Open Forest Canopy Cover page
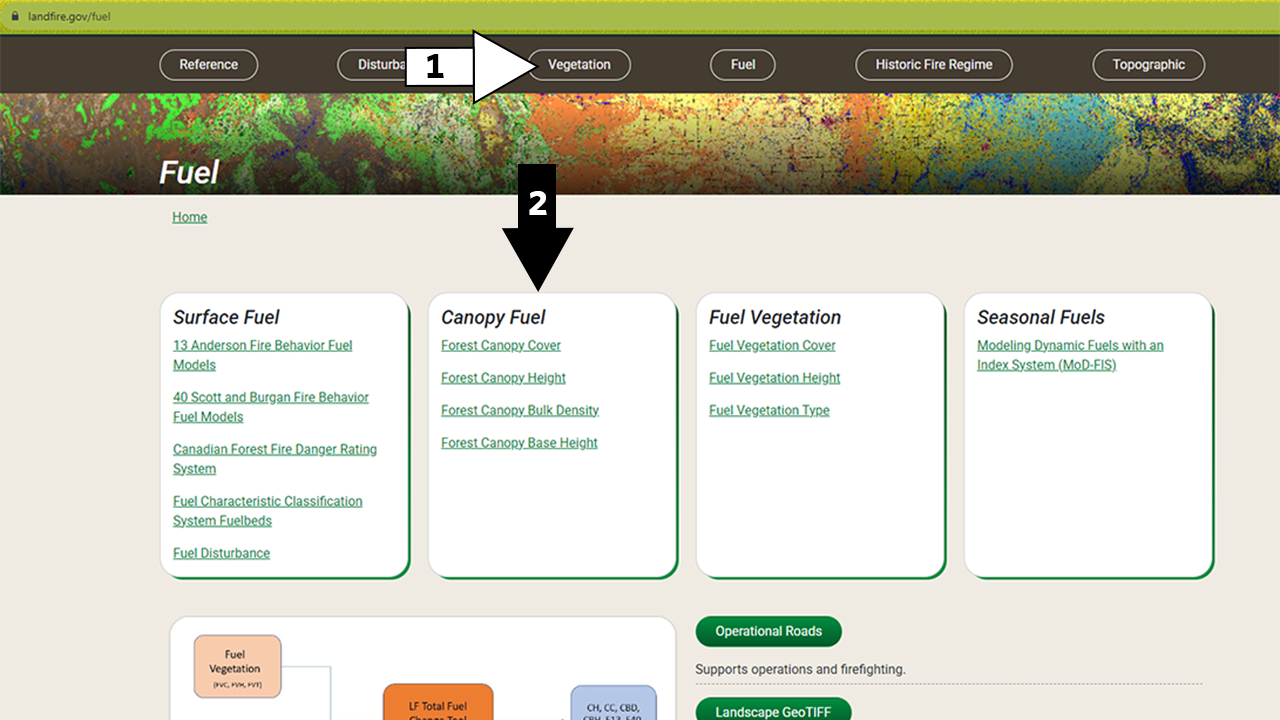The image size is (1280, 720). point(500,345)
